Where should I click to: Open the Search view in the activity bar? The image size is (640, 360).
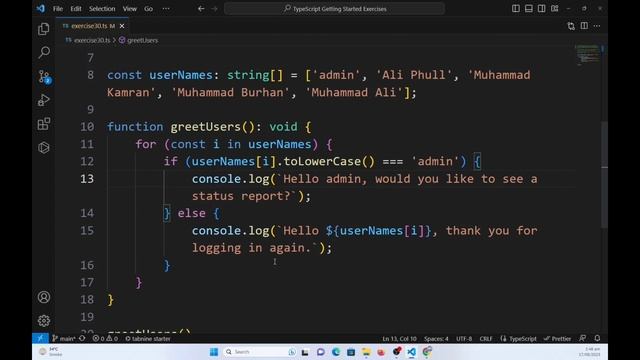coord(44,52)
